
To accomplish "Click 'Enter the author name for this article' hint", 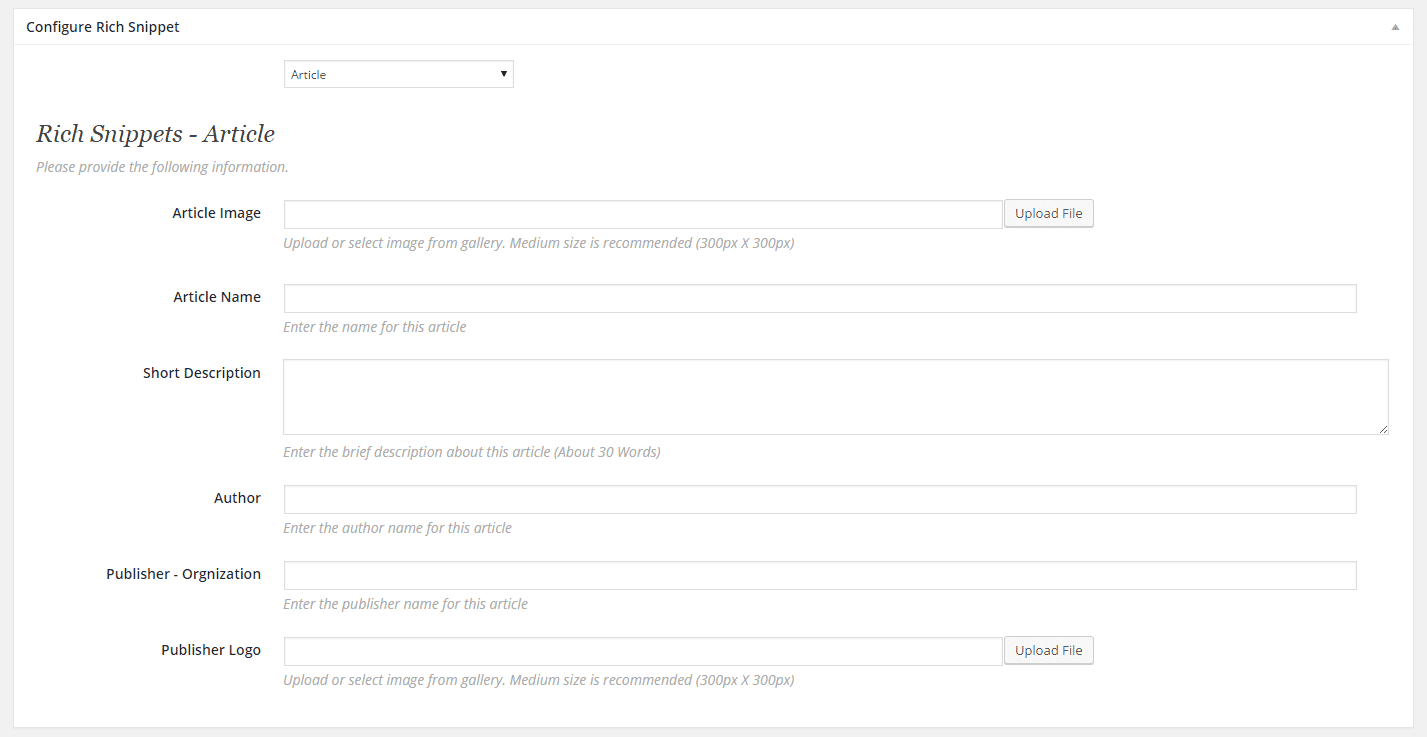I will point(397,528).
